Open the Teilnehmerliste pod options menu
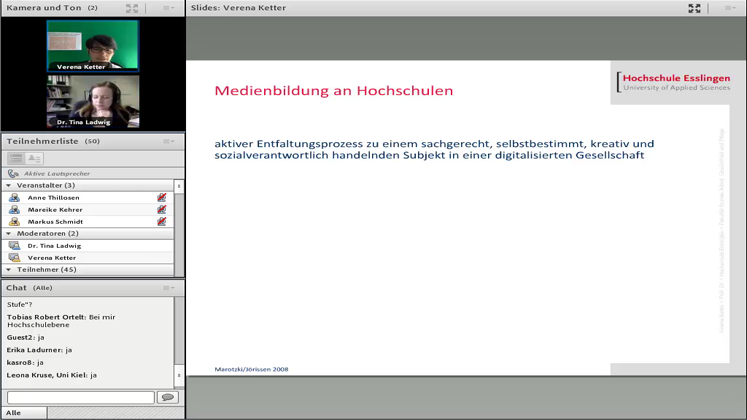 pyautogui.click(x=168, y=141)
